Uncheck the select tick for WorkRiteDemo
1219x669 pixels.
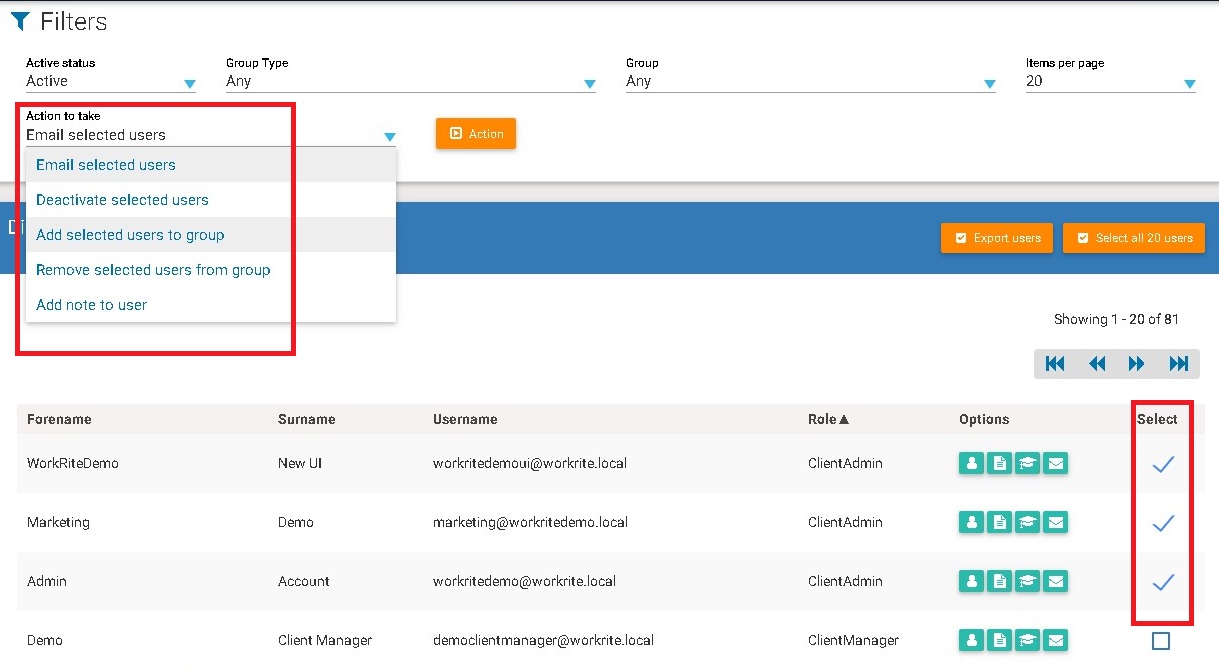[1162, 464]
